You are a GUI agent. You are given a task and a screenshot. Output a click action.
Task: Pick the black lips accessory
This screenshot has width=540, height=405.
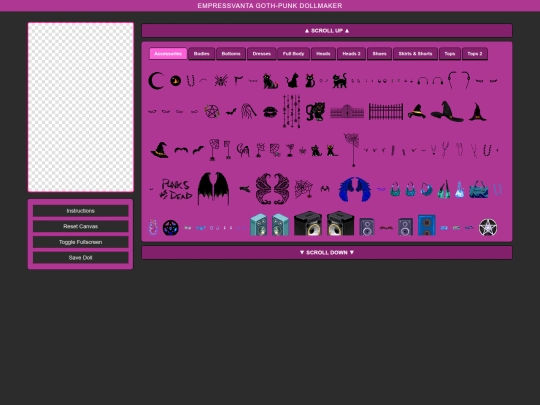pos(270,112)
